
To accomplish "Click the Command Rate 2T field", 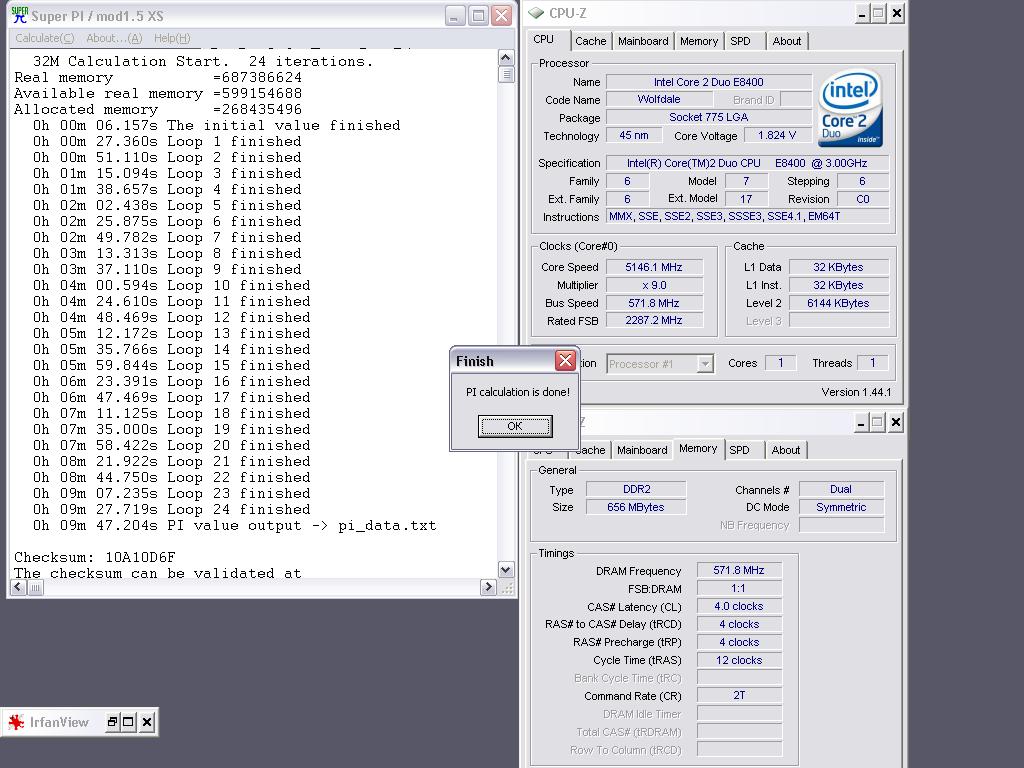I will 739,696.
